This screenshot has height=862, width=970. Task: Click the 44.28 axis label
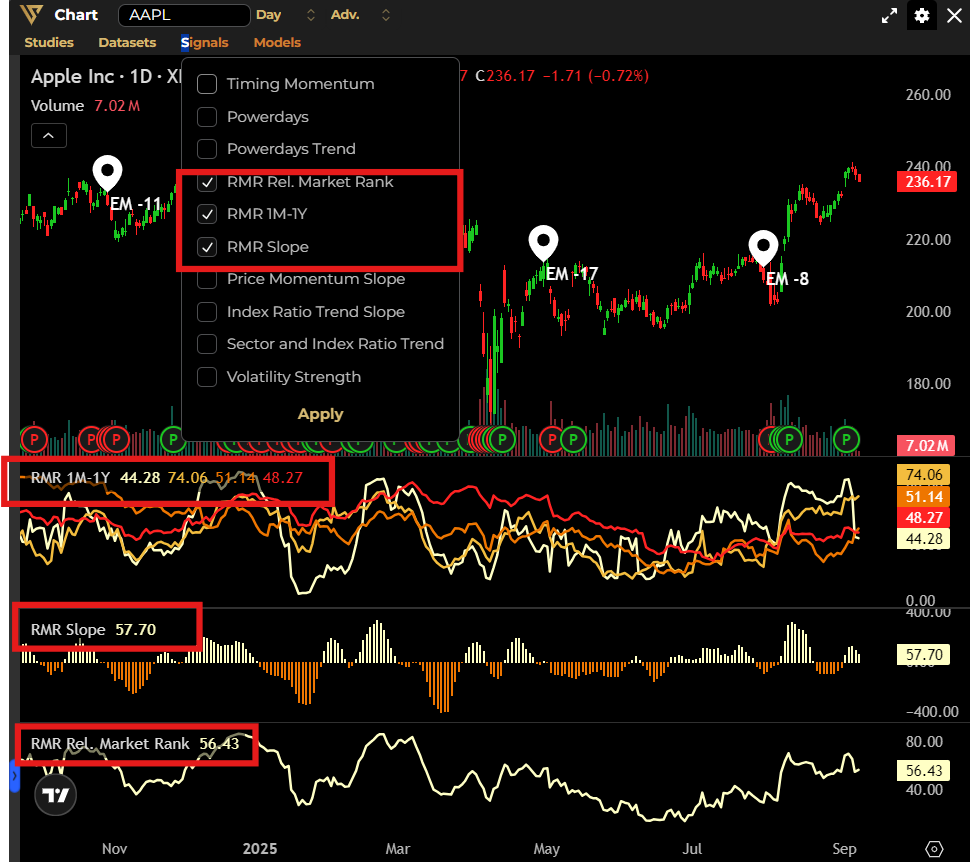924,539
